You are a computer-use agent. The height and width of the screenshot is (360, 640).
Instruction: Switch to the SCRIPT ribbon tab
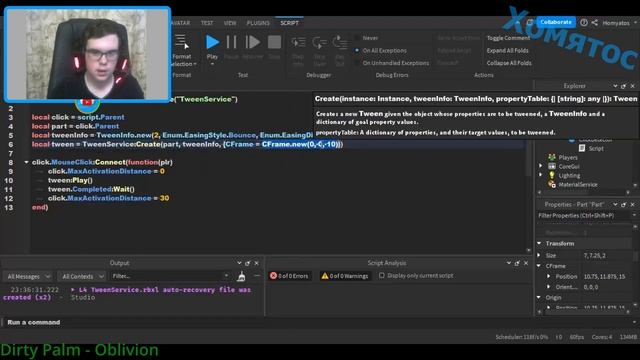pyautogui.click(x=289, y=23)
